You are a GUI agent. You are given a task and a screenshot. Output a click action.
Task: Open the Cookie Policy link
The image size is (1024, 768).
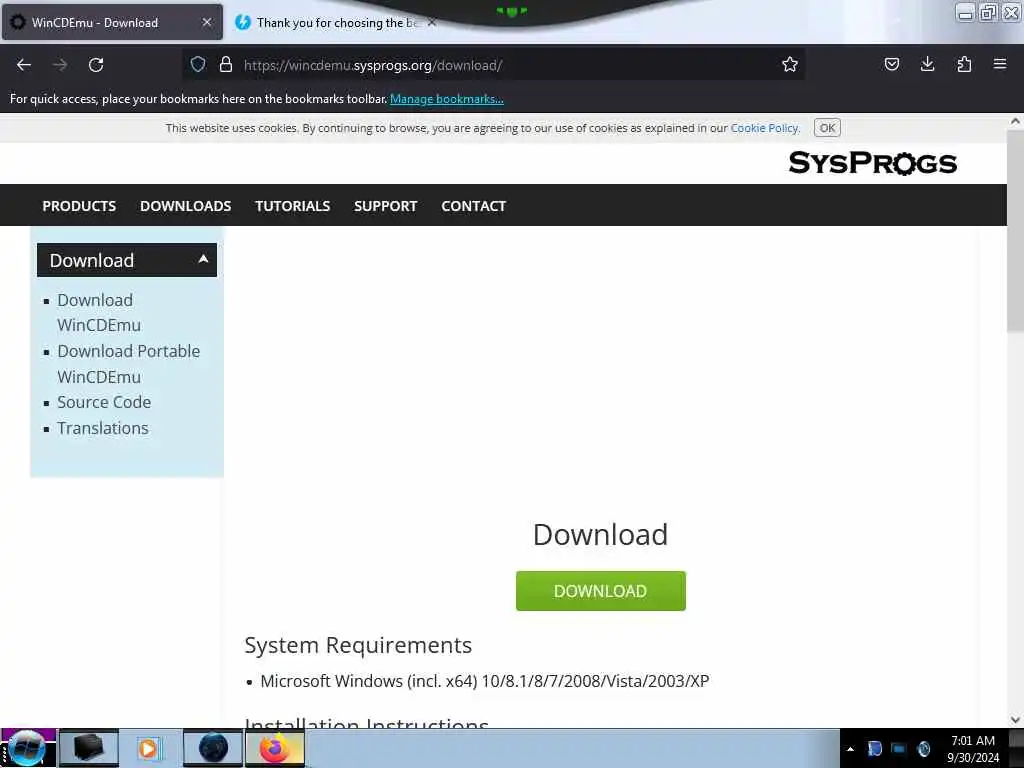(x=764, y=128)
